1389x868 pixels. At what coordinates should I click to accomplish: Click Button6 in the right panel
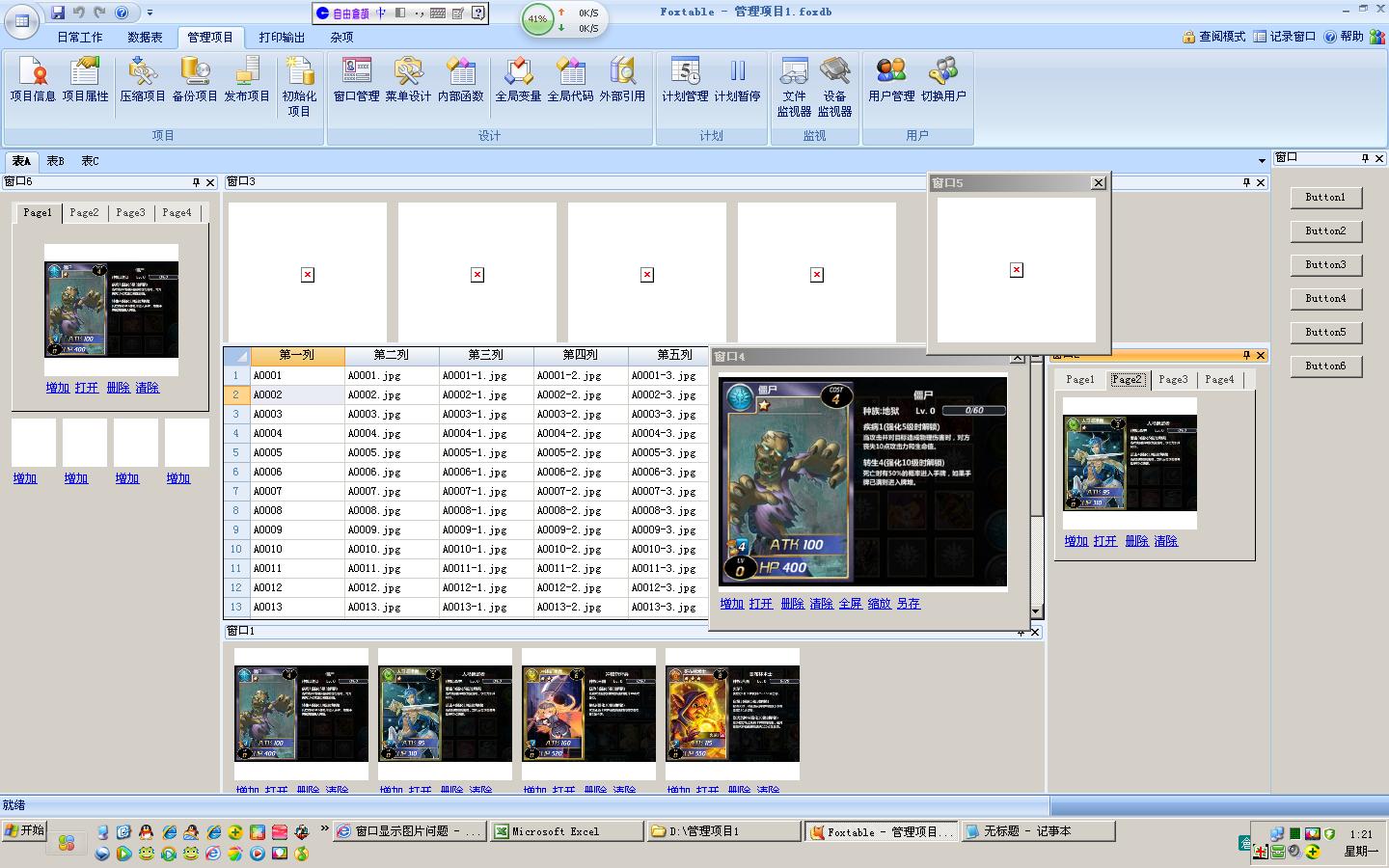point(1325,366)
